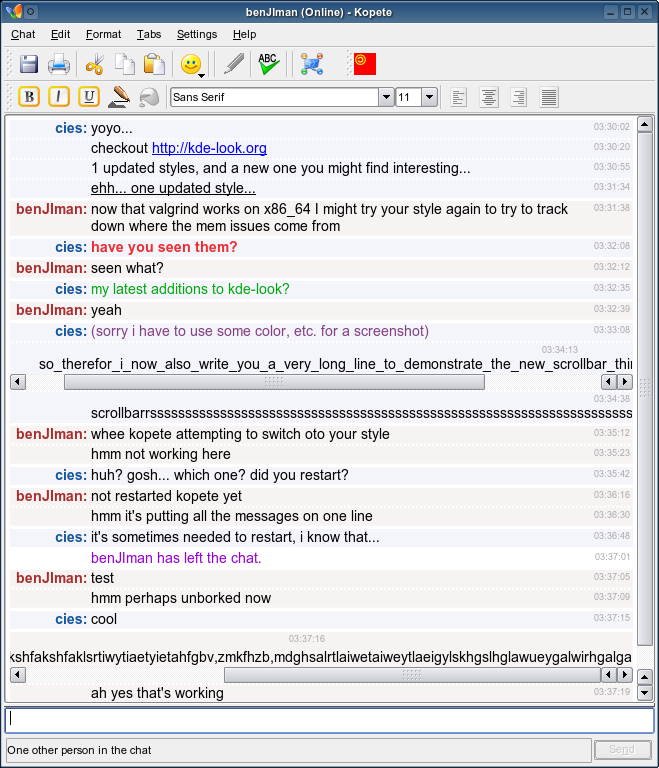659x768 pixels.
Task: Toggle Bold formatting button
Action: click(29, 96)
